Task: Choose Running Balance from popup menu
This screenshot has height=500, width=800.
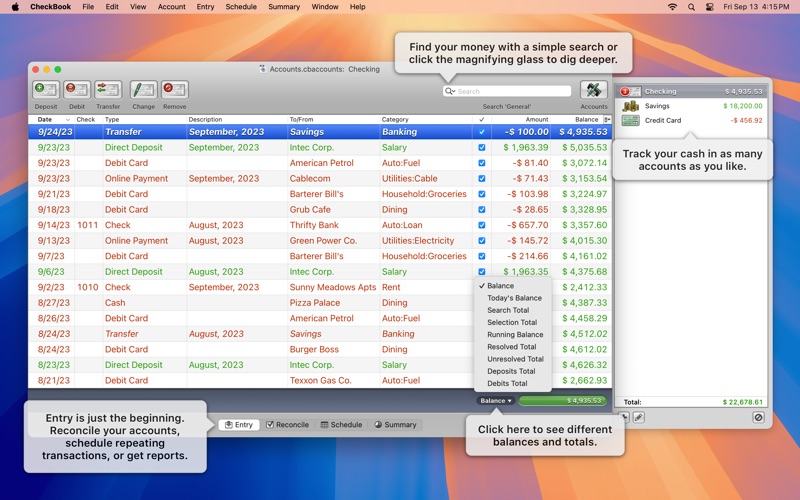Action: [x=515, y=335]
